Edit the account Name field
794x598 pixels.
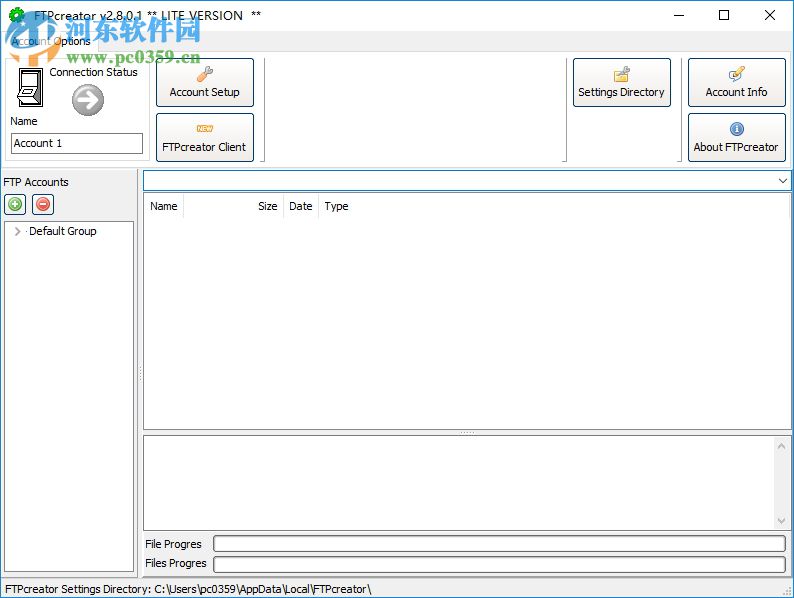click(77, 143)
